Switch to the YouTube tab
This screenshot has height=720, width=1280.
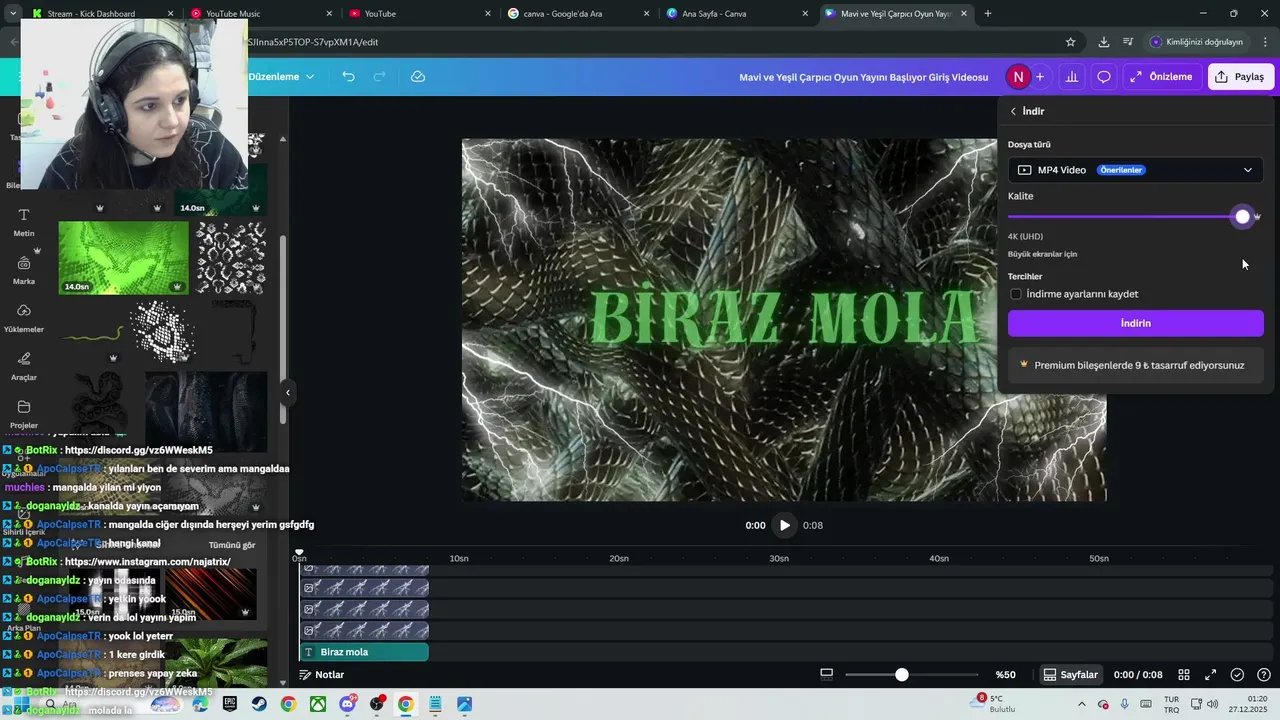(420, 14)
